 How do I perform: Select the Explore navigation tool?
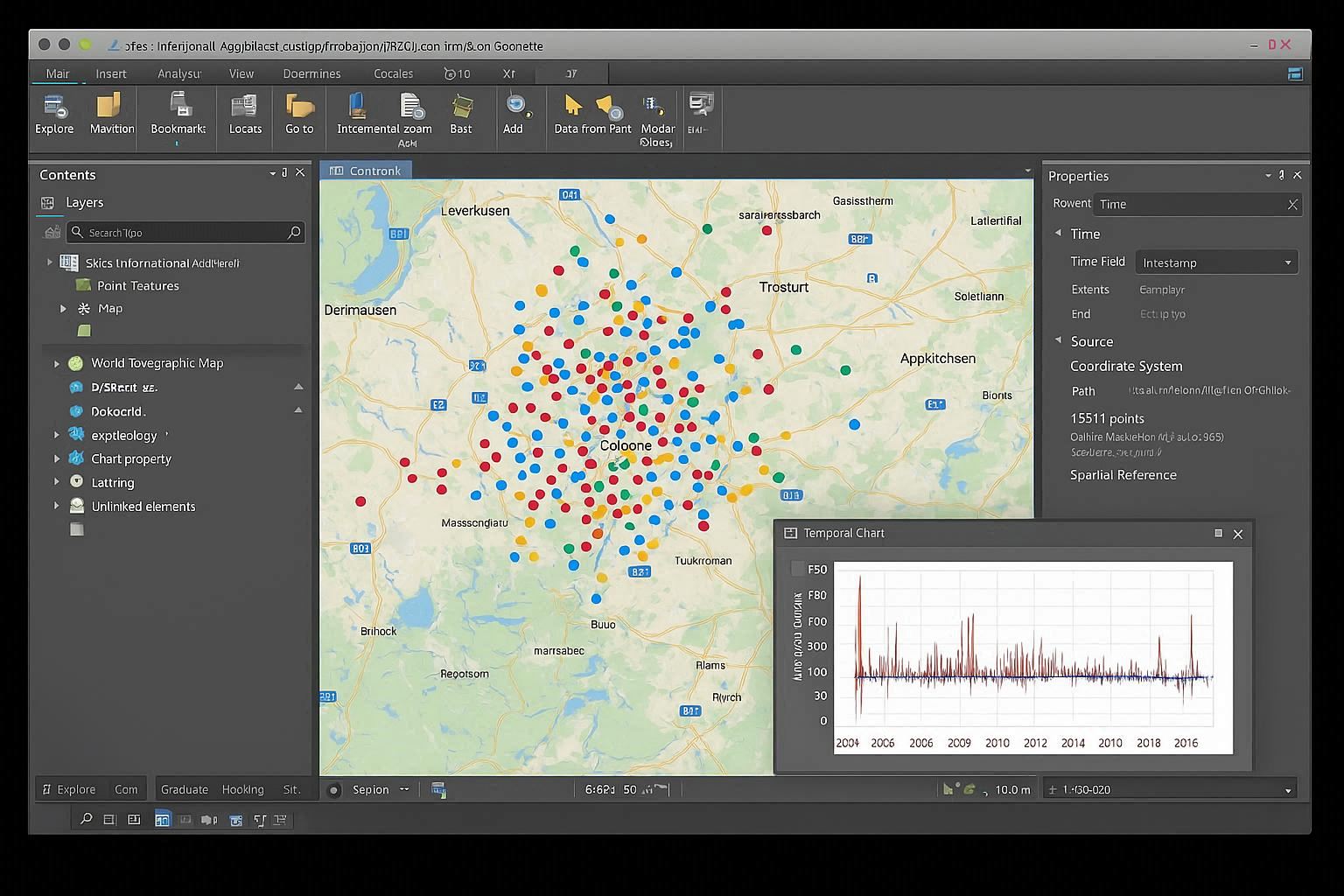click(x=54, y=114)
